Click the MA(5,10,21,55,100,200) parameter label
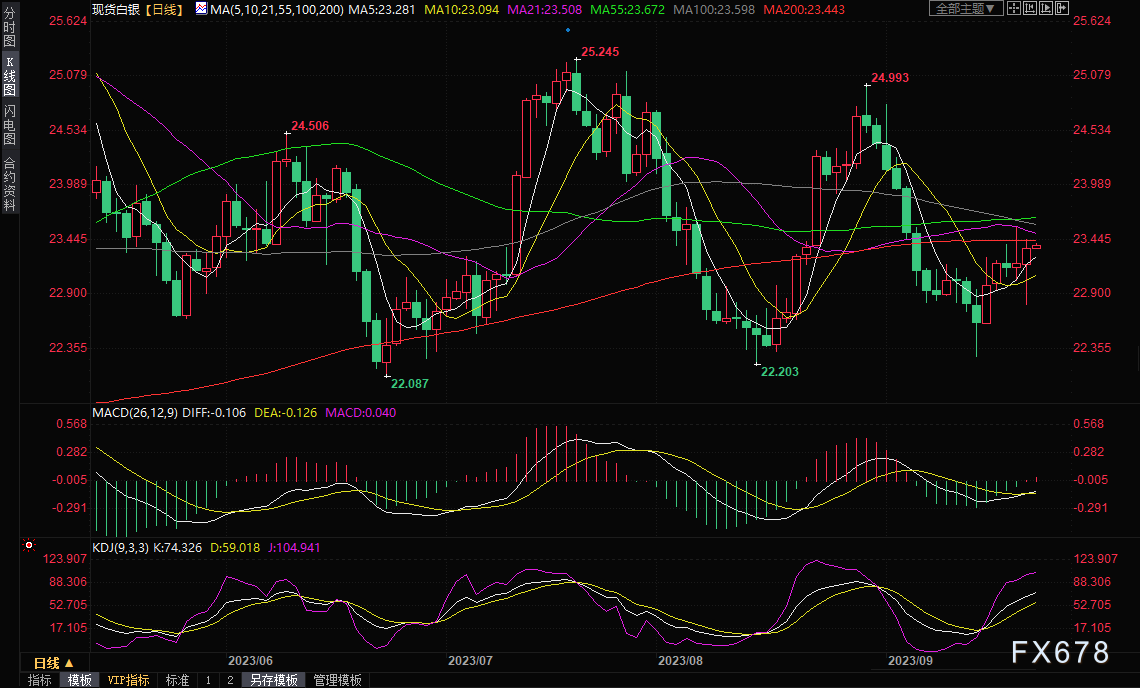Screen dimensions: 1140x688 [x=277, y=9]
